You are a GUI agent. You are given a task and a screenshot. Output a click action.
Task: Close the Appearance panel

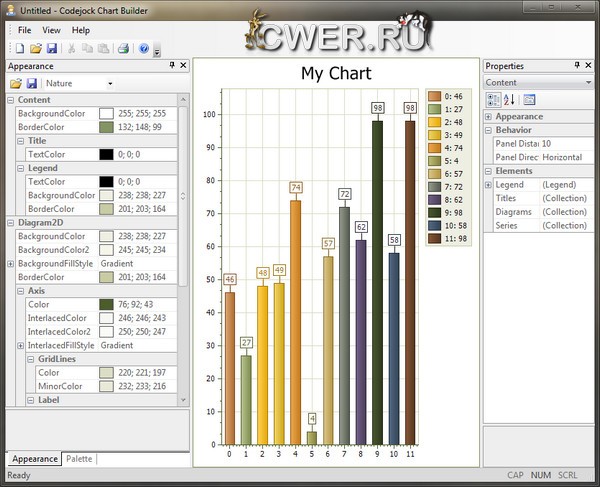click(x=183, y=65)
